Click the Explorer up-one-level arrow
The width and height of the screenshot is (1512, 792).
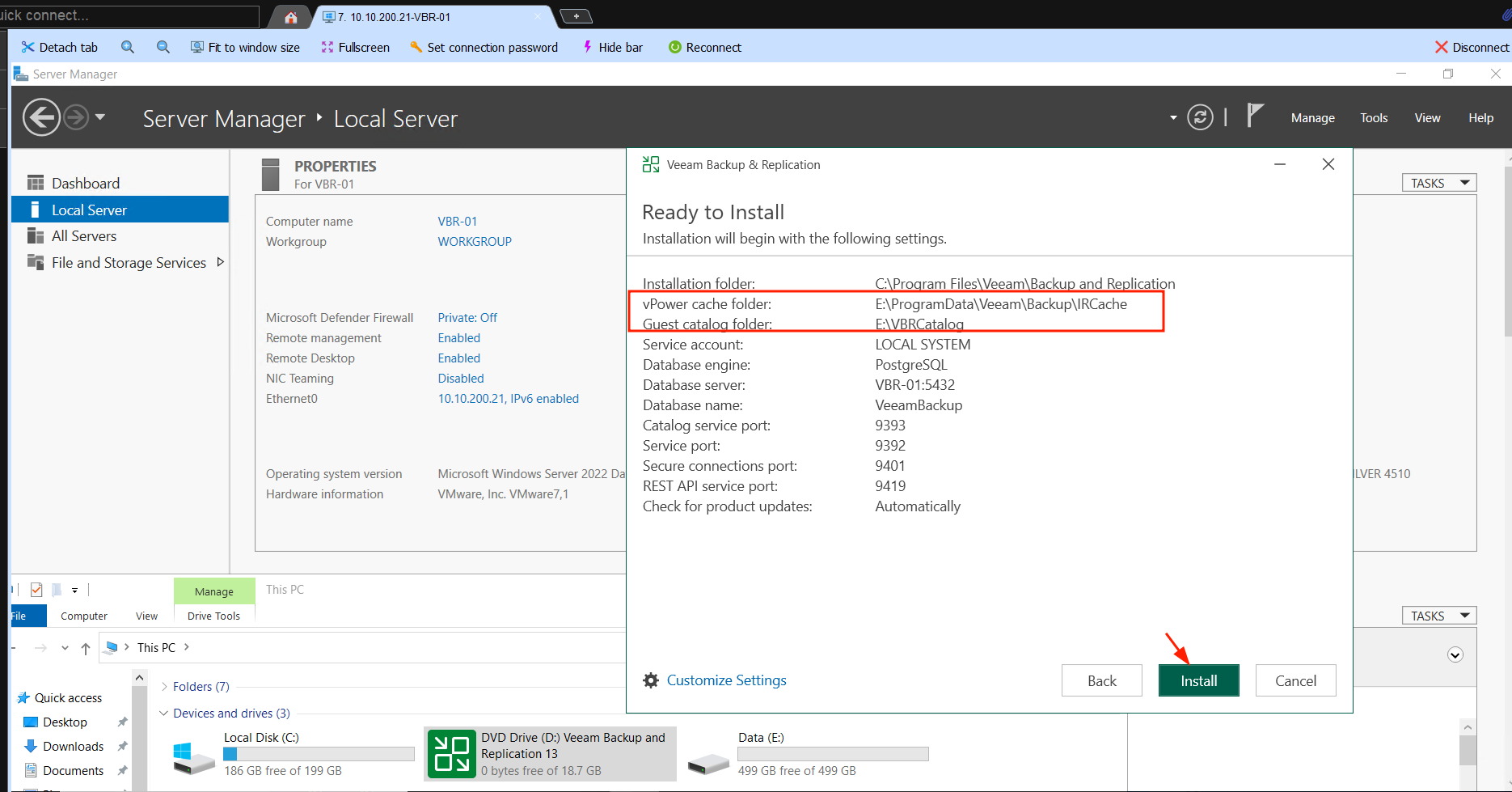(x=86, y=648)
